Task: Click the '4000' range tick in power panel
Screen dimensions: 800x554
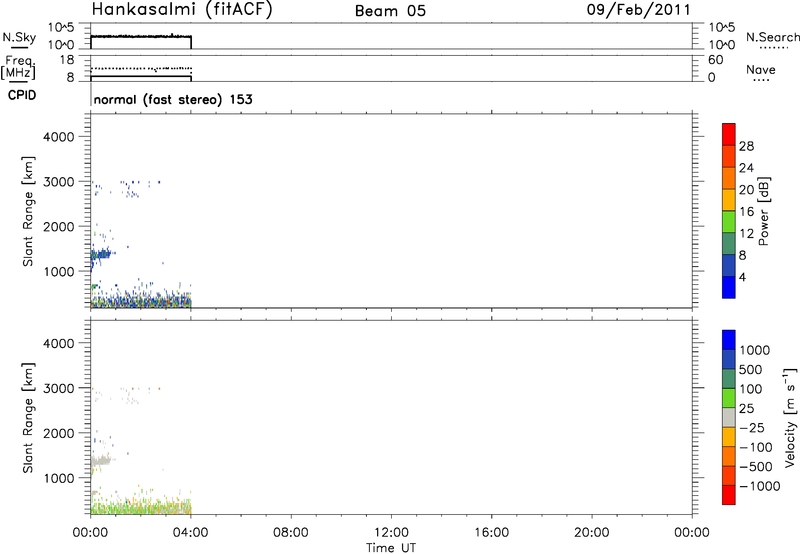Action: click(x=59, y=137)
